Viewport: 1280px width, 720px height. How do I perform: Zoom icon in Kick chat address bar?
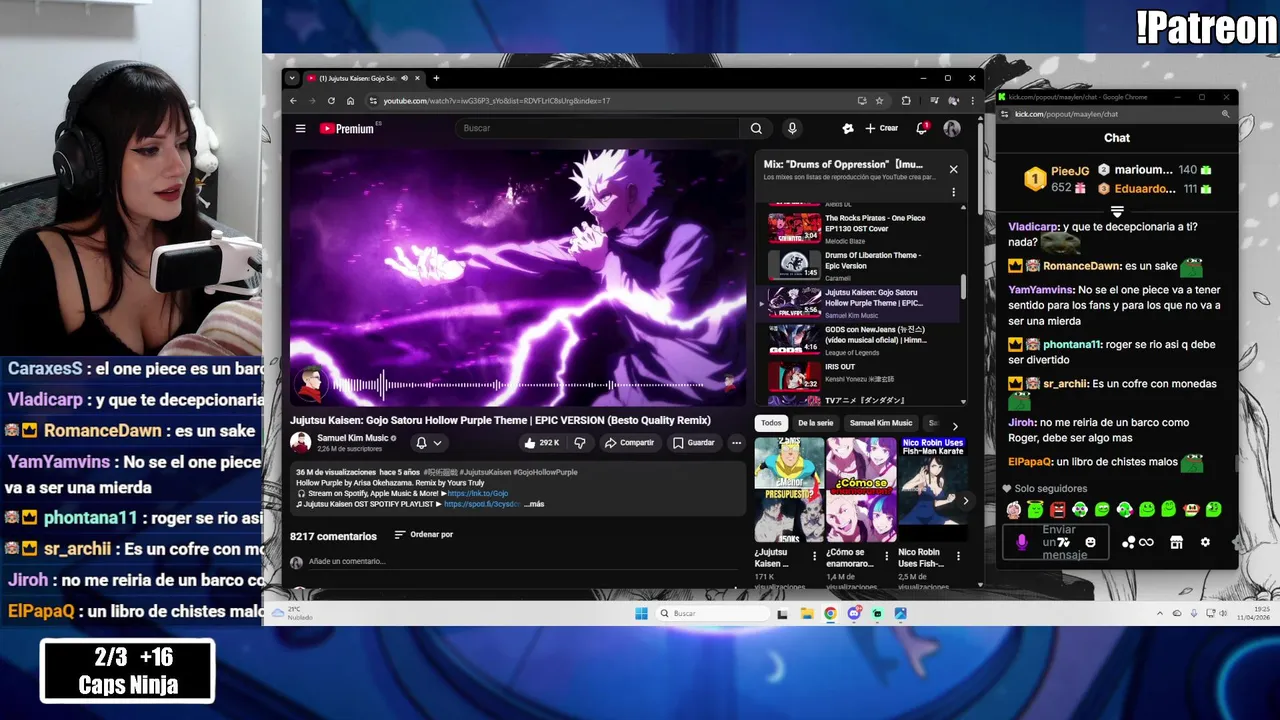pyautogui.click(x=1225, y=114)
